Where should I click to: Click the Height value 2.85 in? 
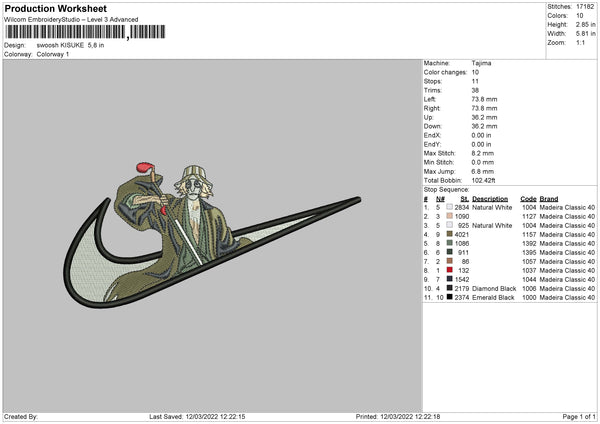tap(585, 24)
